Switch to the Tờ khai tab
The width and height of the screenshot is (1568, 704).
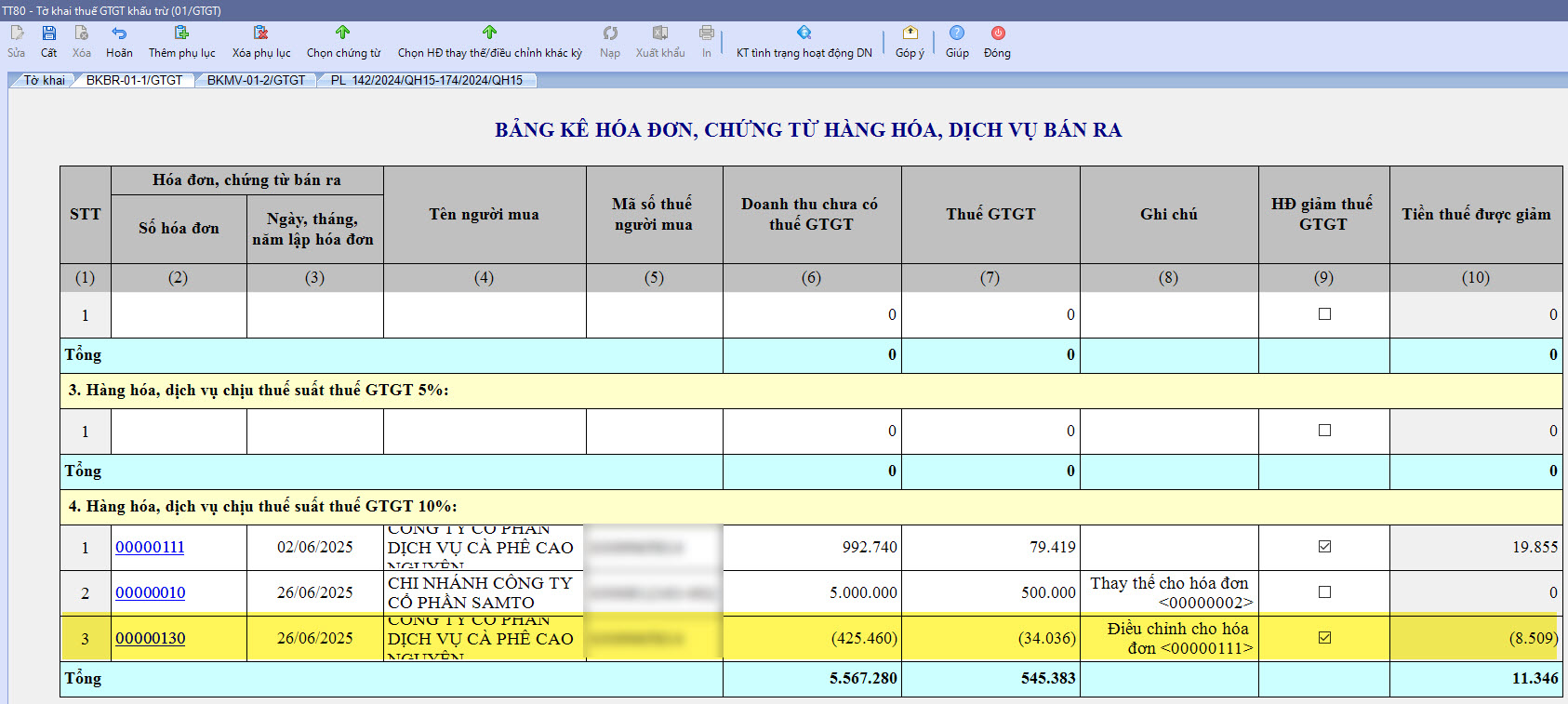44,81
